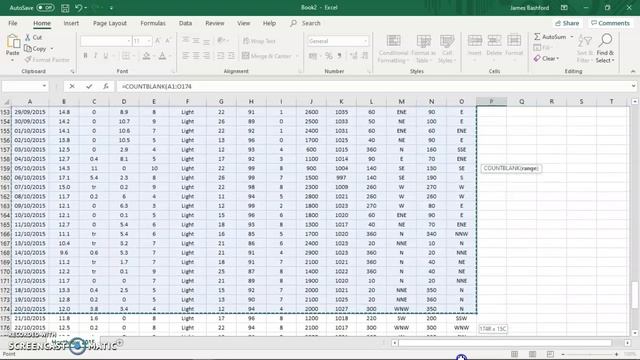This screenshot has height=360, width=640.
Task: Open the Name Box dropdown
Action: 44,86
